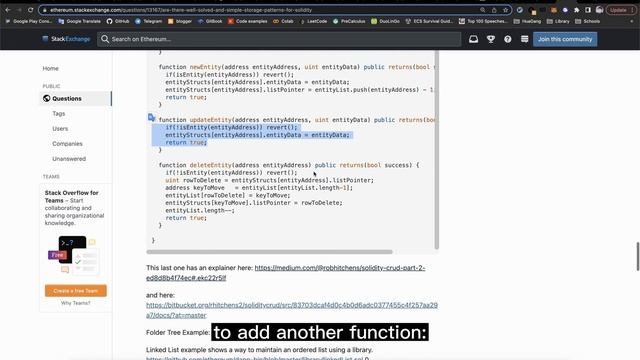This screenshot has height=360, width=640.
Task: Open the GitHub bookmark
Action: pos(118,21)
